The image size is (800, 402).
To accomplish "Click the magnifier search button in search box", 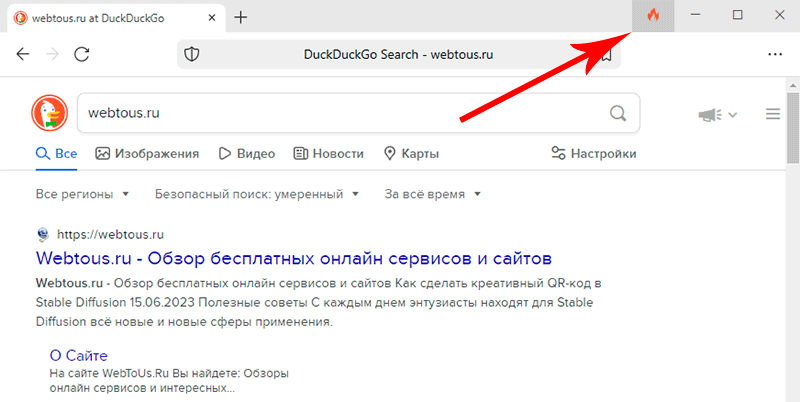I will tap(618, 113).
